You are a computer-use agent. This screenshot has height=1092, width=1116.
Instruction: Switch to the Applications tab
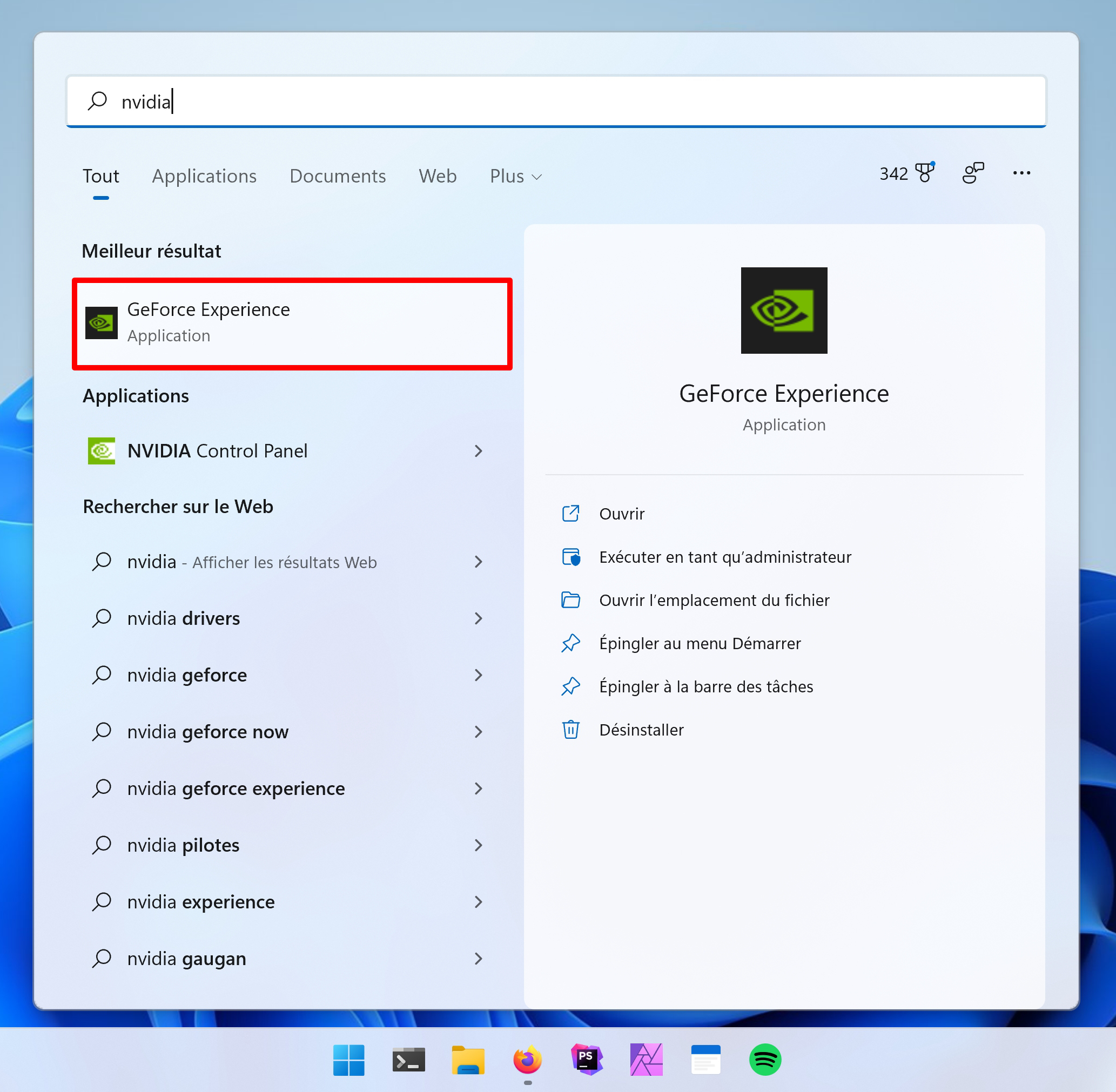[x=204, y=176]
